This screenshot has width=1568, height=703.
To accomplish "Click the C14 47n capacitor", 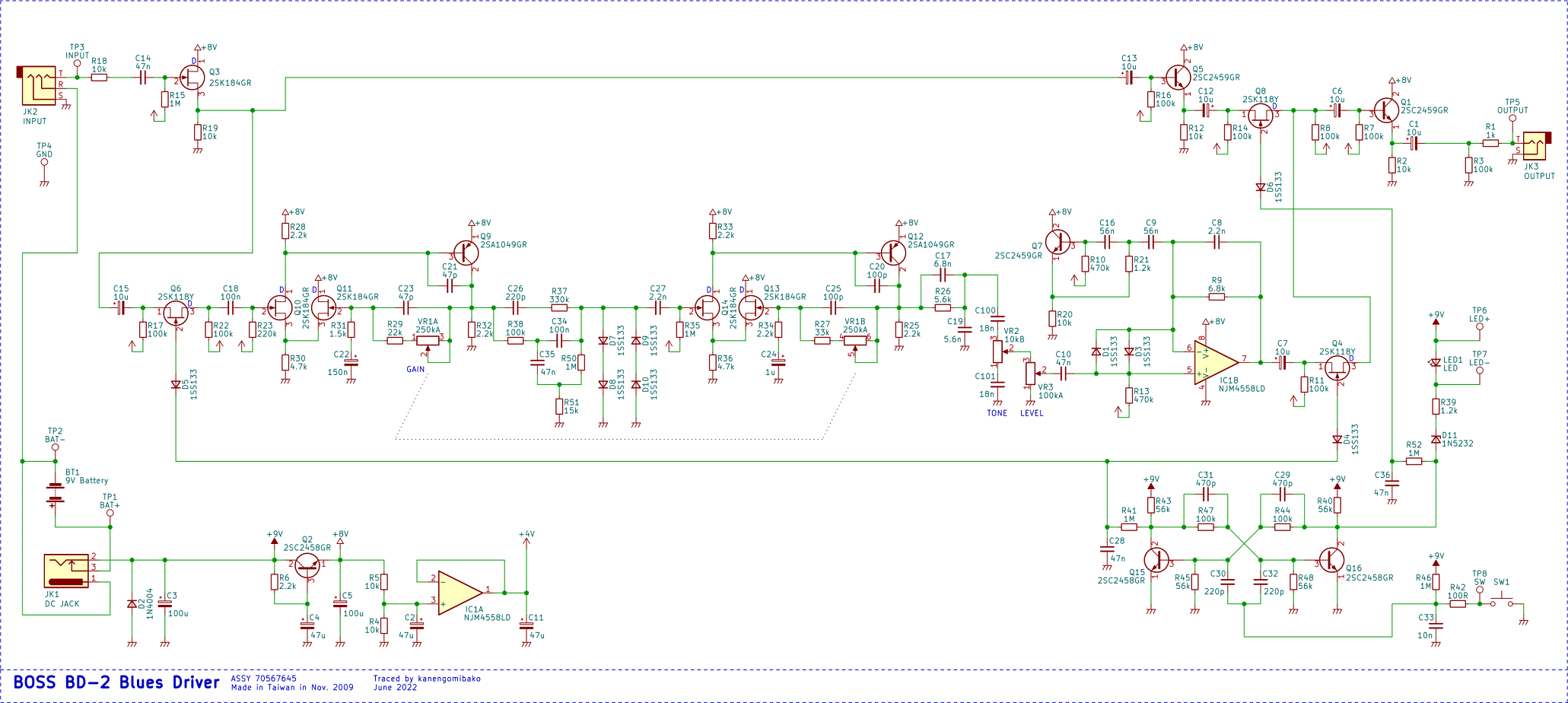I will click(x=142, y=78).
